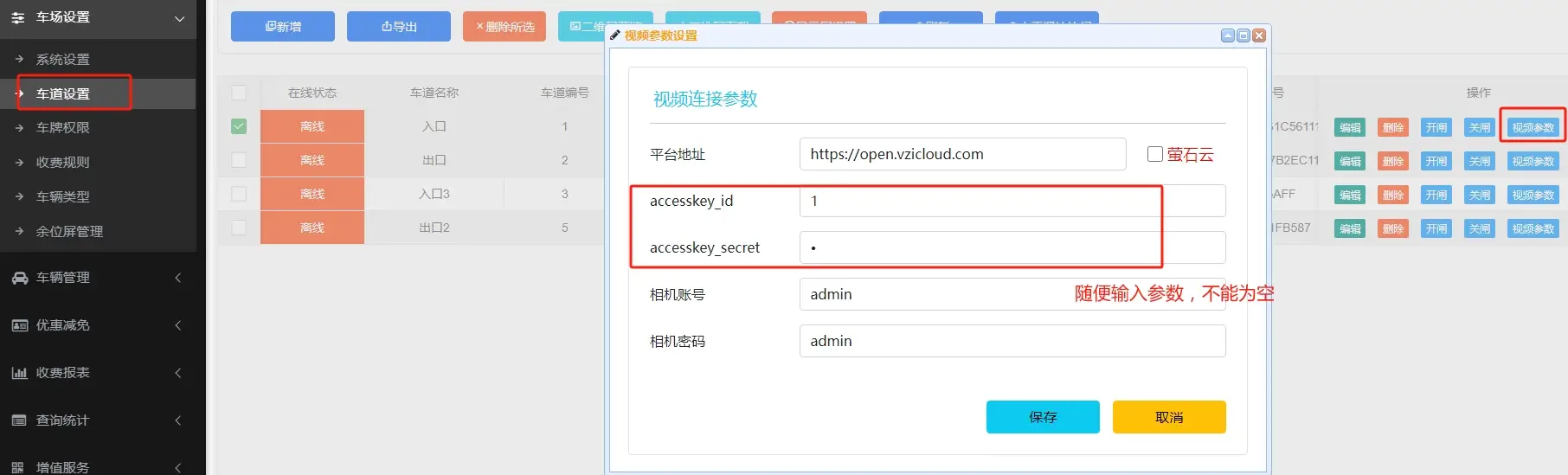
Task: Click the 操作 column header
Action: coord(1479,93)
